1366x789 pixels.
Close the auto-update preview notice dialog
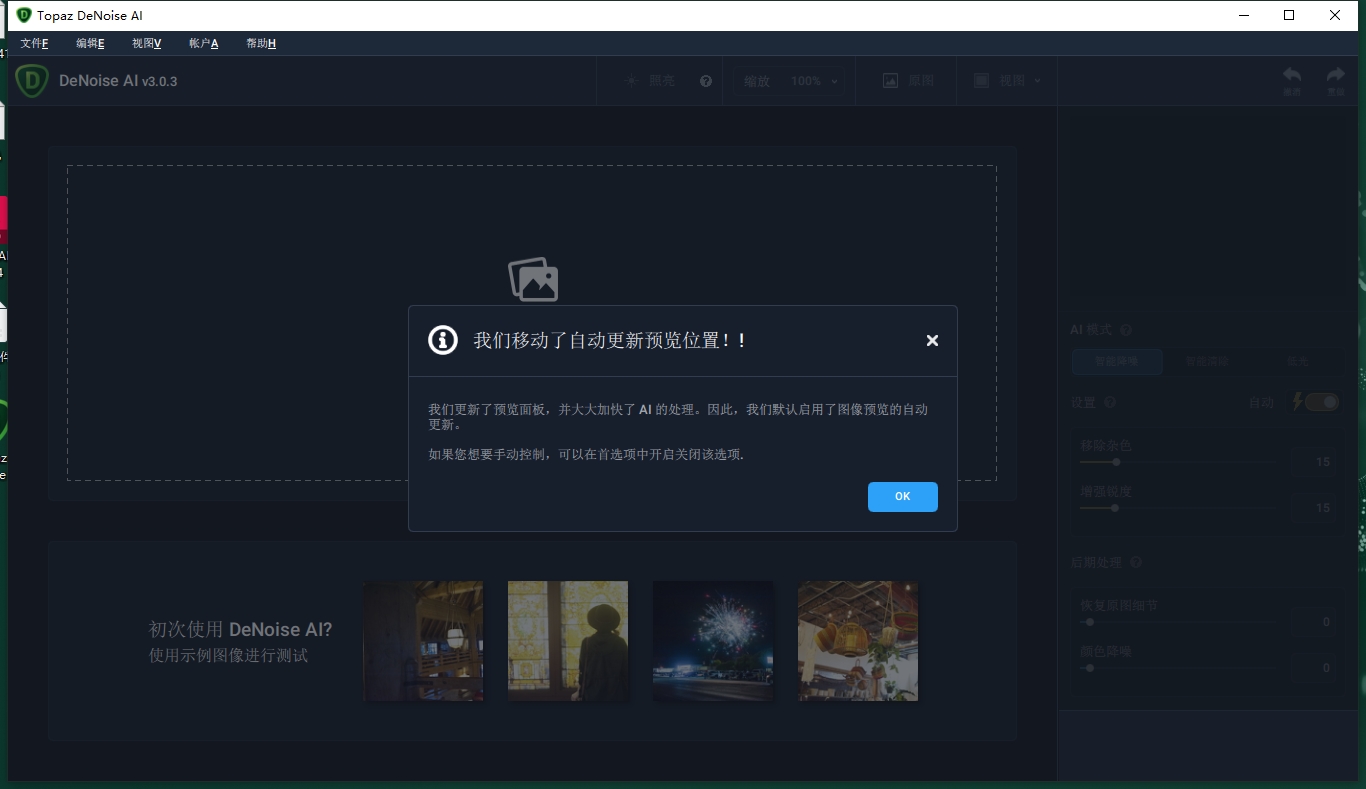pos(932,340)
